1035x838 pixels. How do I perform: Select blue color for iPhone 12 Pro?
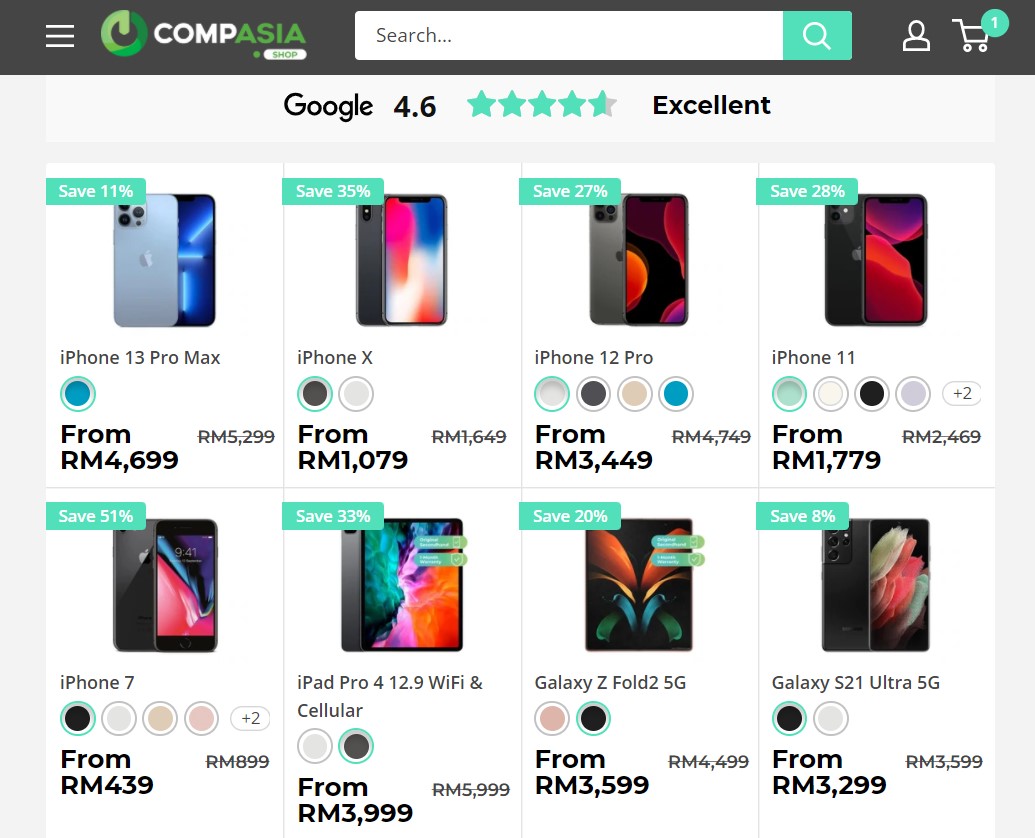click(675, 394)
